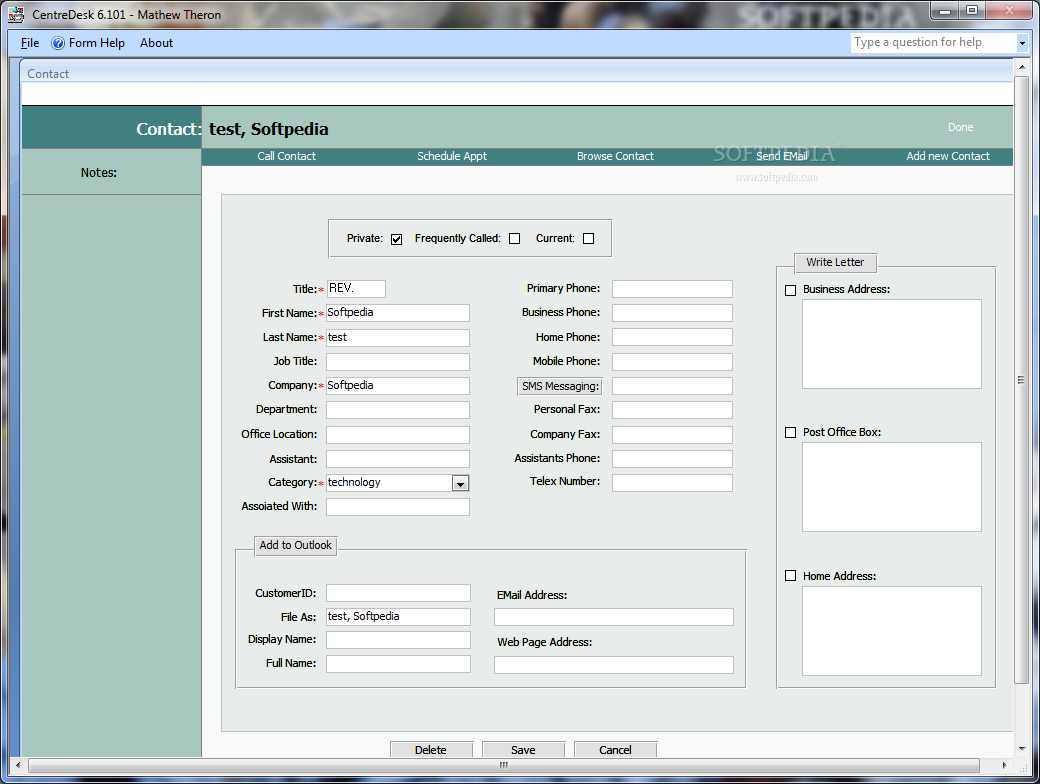Cancel the contact edits
The image size is (1040, 784).
(x=616, y=750)
